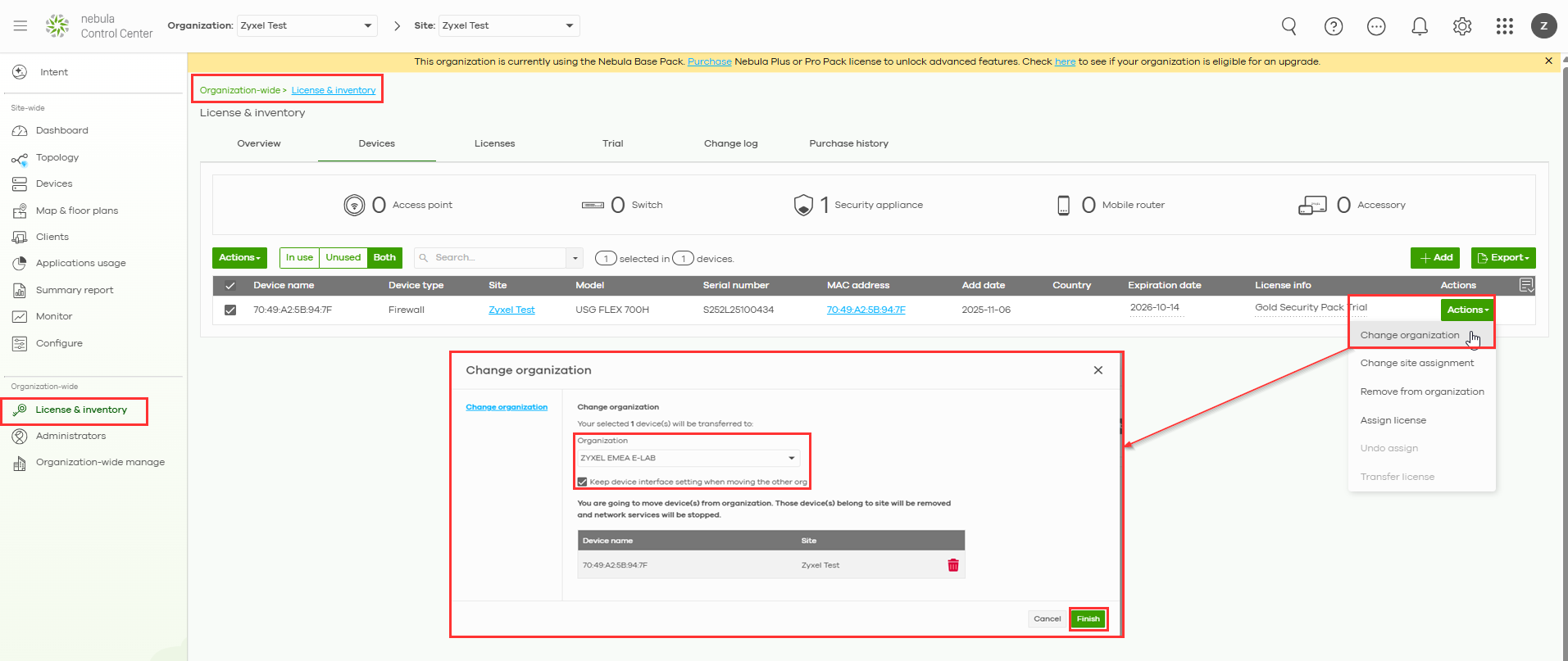Click the Dashboard sidebar icon
1568x661 pixels.
click(20, 131)
